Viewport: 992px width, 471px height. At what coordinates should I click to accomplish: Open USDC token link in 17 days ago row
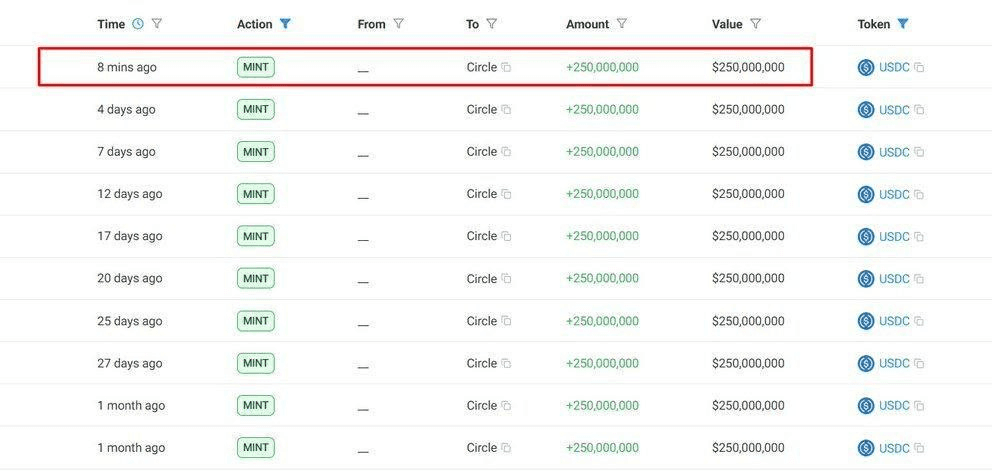(x=894, y=237)
